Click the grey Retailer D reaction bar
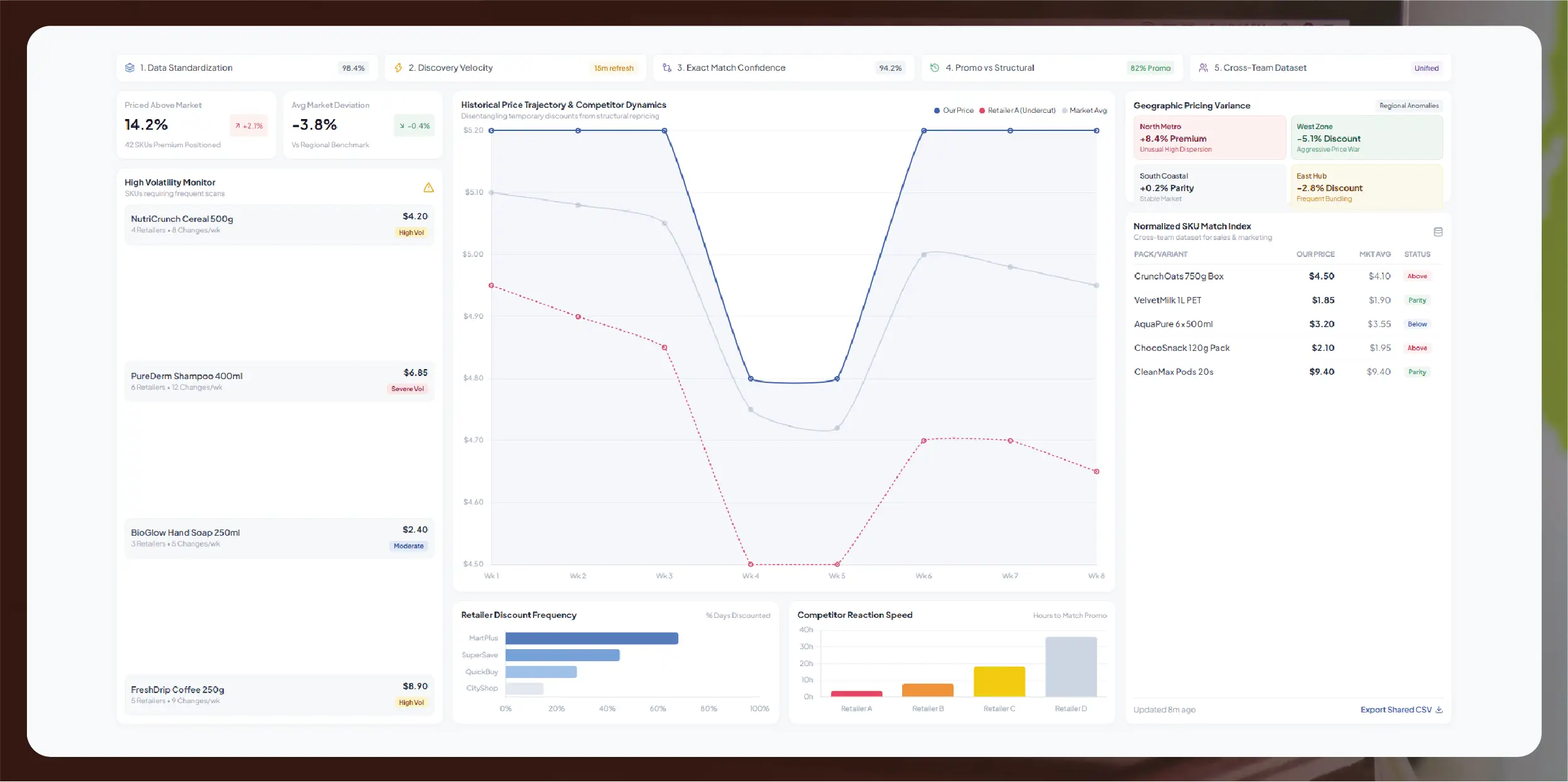 1071,667
